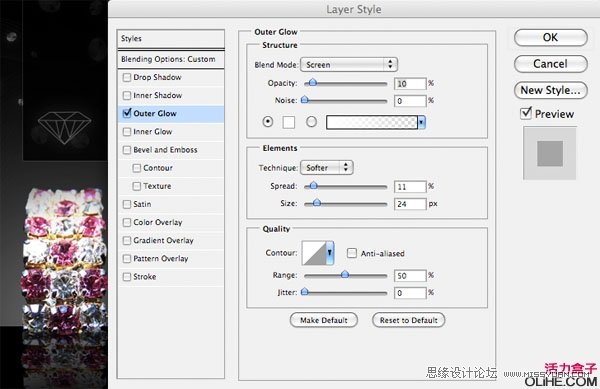Click the white glow color swatch
The height and width of the screenshot is (389, 600).
(x=289, y=122)
